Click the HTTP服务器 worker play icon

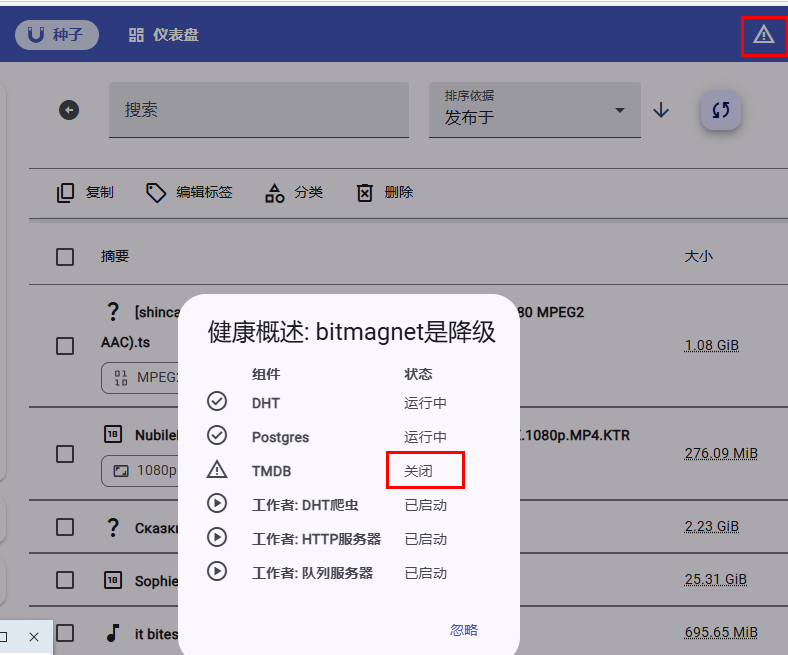tap(217, 537)
